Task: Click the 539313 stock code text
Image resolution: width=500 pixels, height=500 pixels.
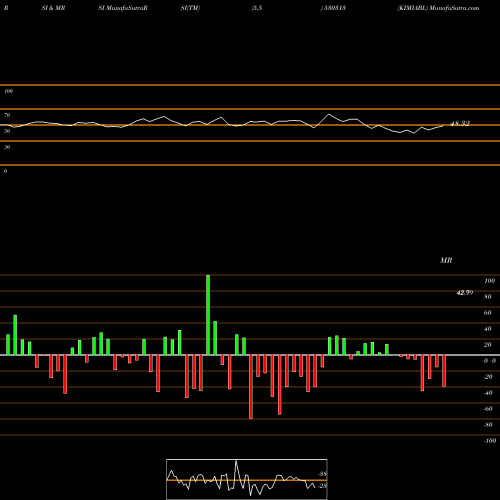Action: point(334,8)
